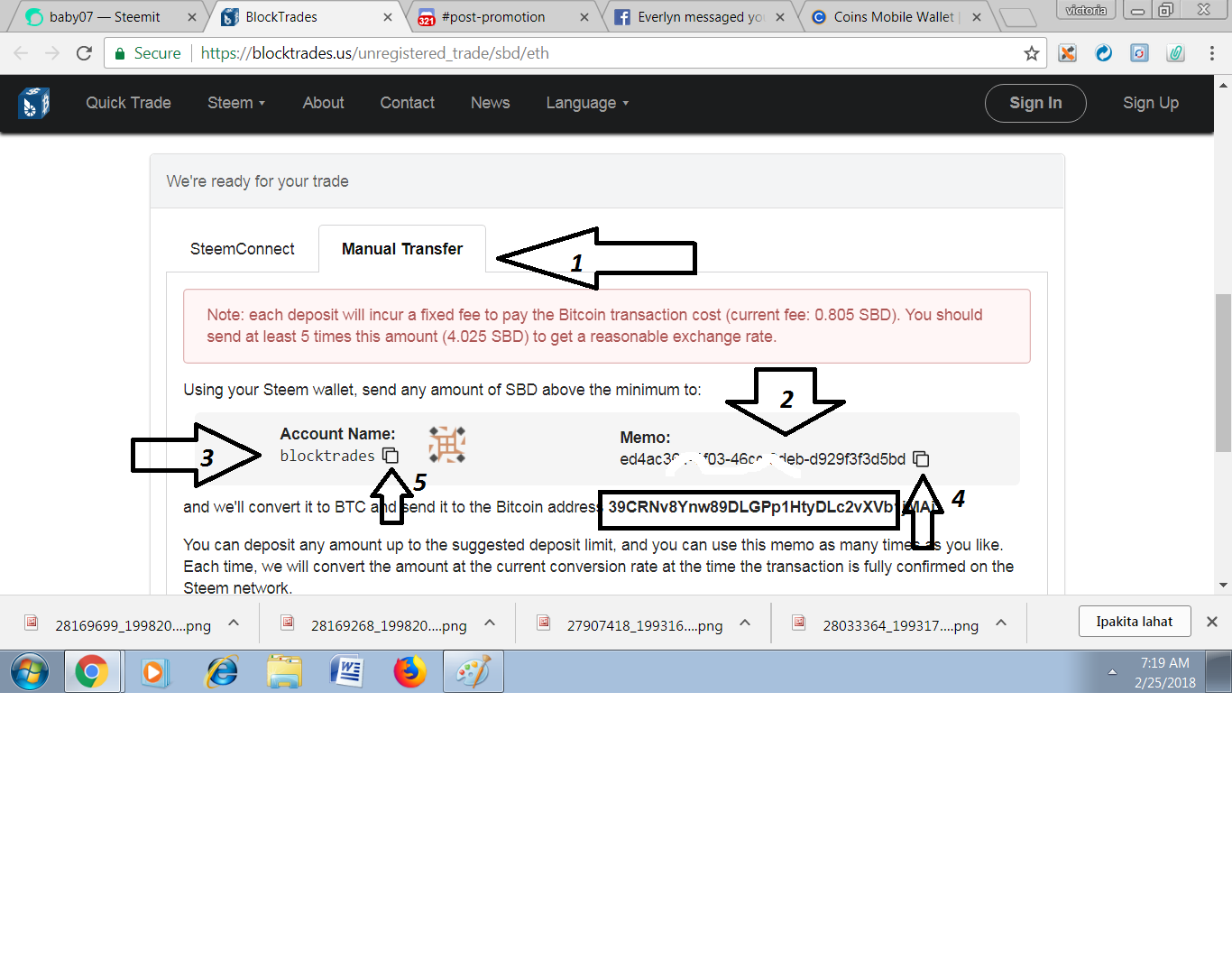Open options for 28033364_199317 download

point(1001,623)
